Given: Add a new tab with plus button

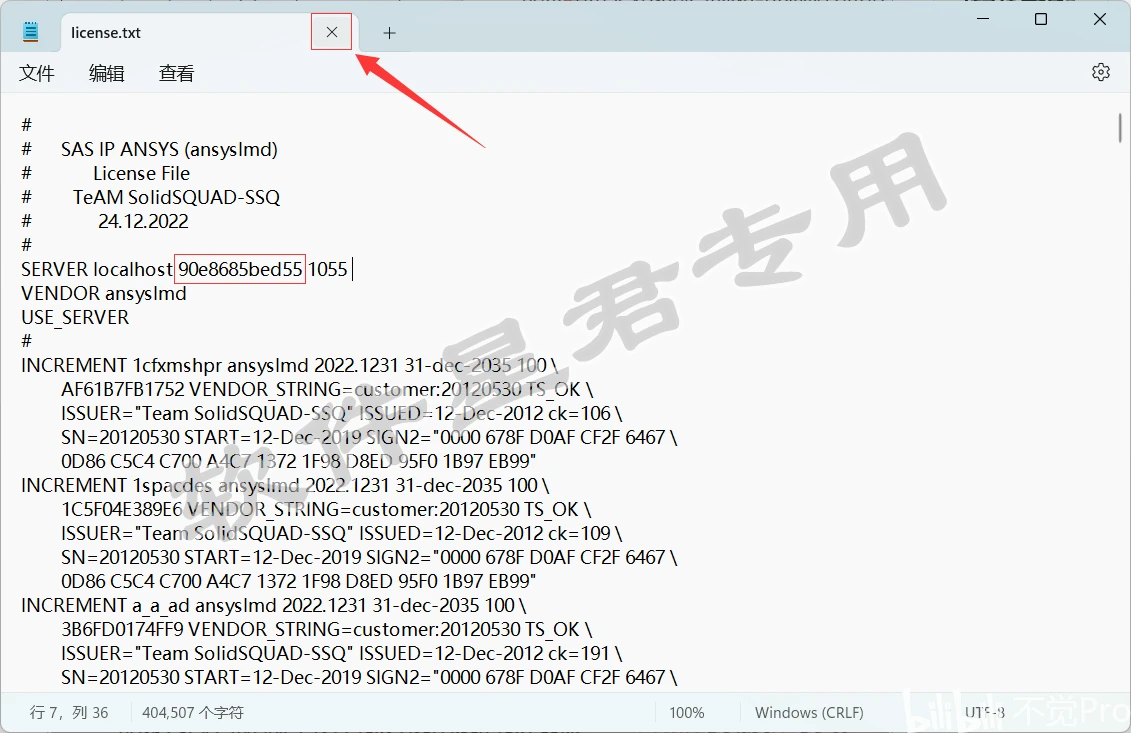Looking at the screenshot, I should tap(390, 32).
